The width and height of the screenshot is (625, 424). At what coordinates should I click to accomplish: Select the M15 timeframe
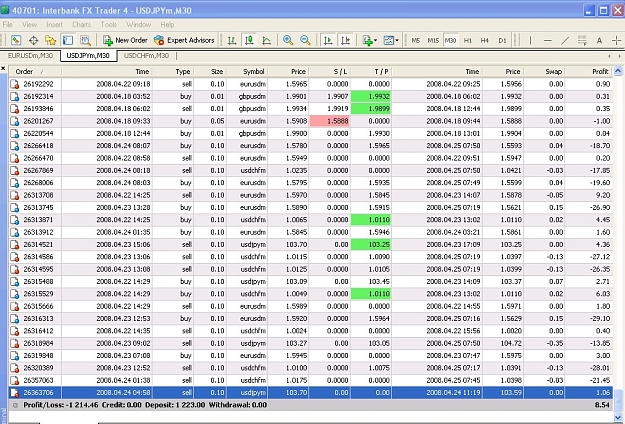click(x=433, y=40)
